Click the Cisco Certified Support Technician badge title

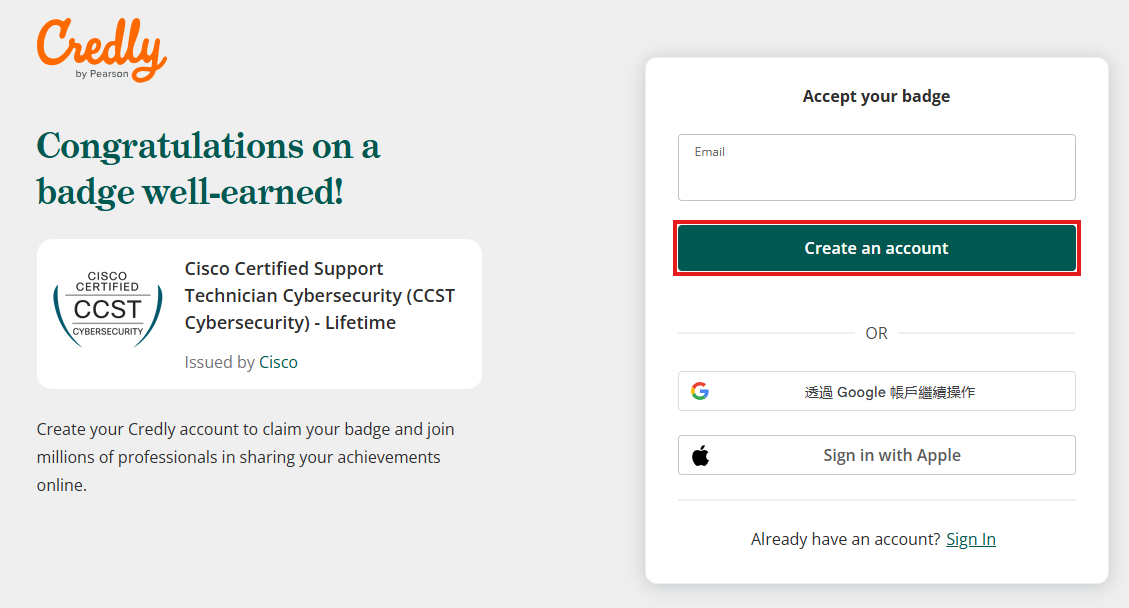pyautogui.click(x=319, y=296)
